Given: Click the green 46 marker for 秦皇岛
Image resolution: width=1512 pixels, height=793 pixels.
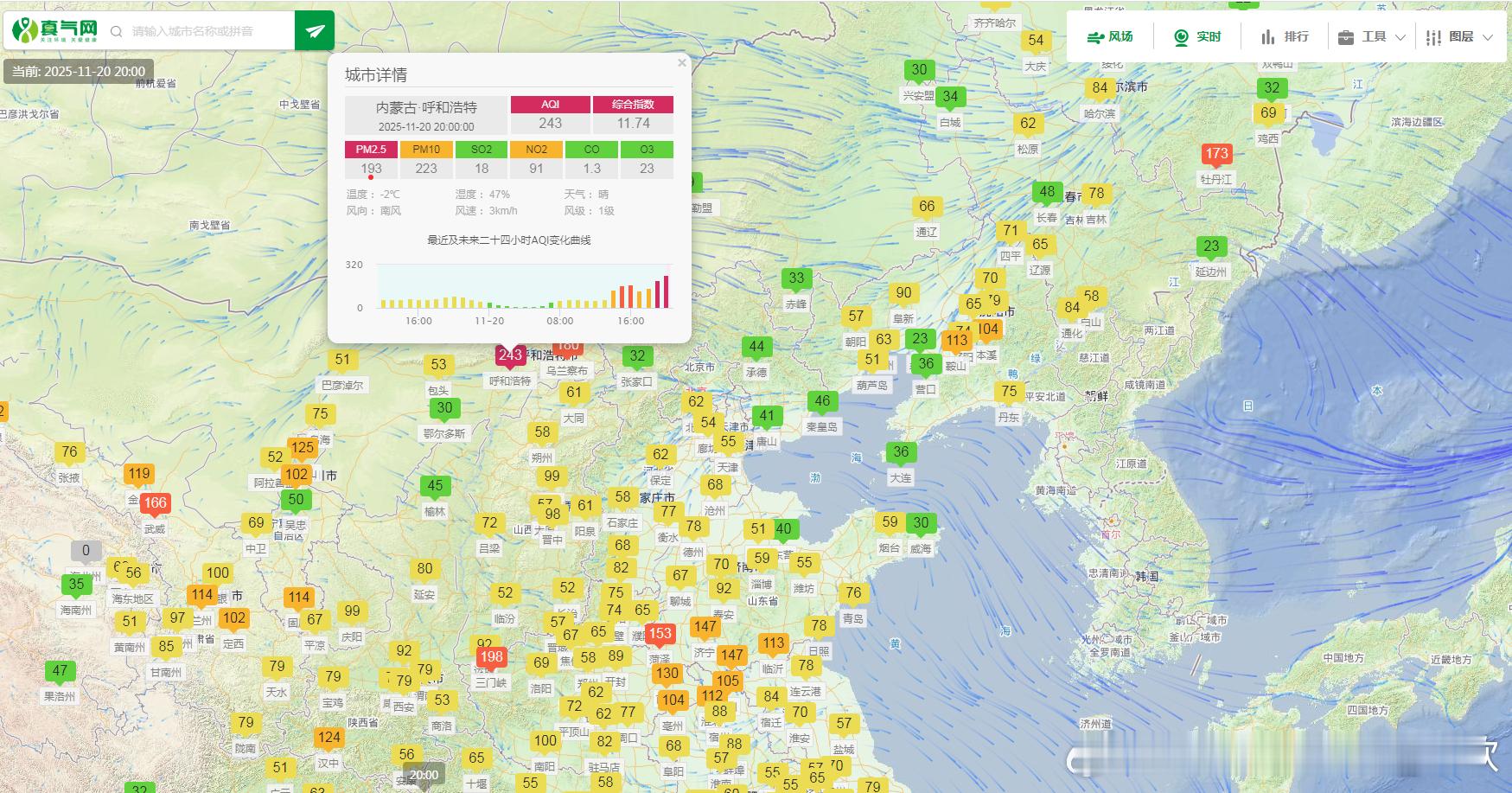Looking at the screenshot, I should (822, 402).
